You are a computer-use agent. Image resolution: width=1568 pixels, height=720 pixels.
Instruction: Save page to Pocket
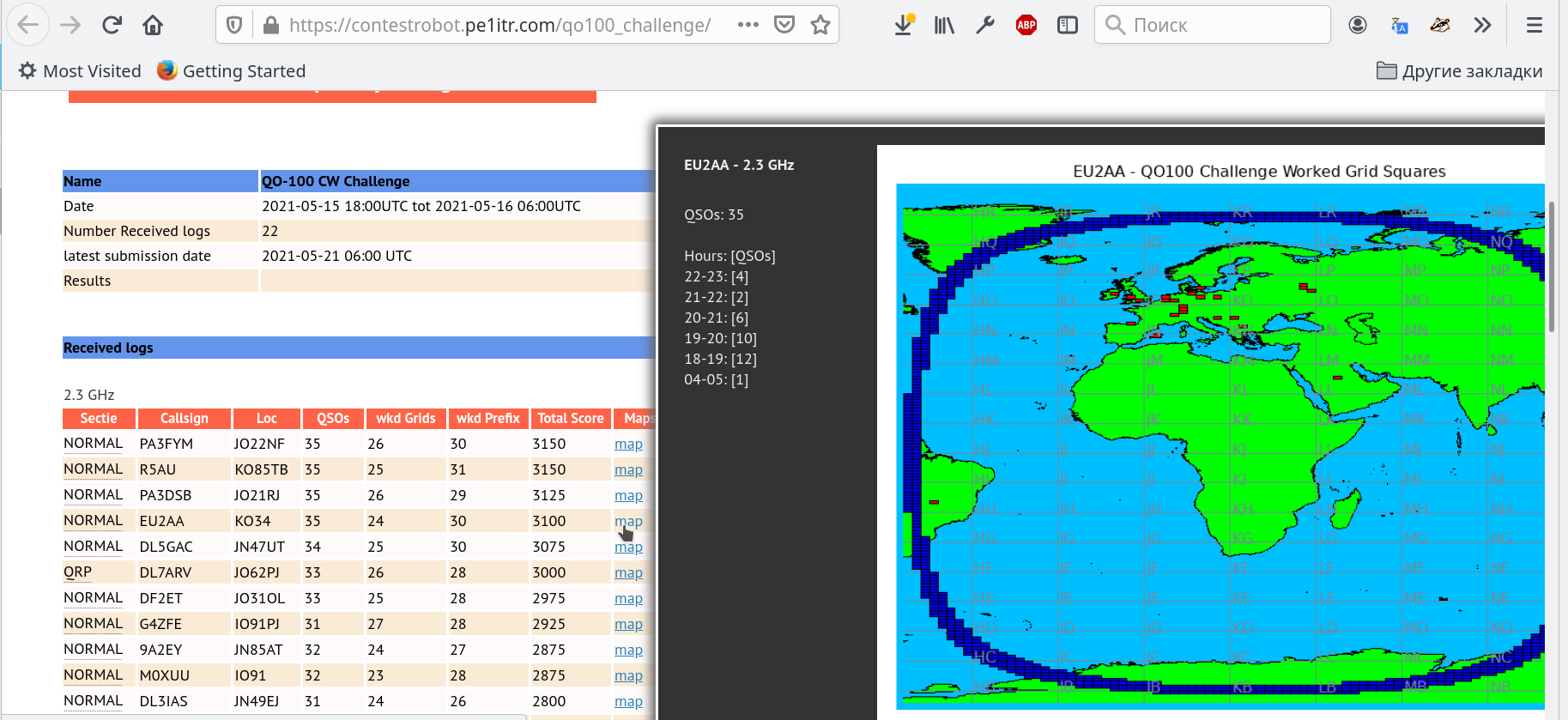pos(784,25)
